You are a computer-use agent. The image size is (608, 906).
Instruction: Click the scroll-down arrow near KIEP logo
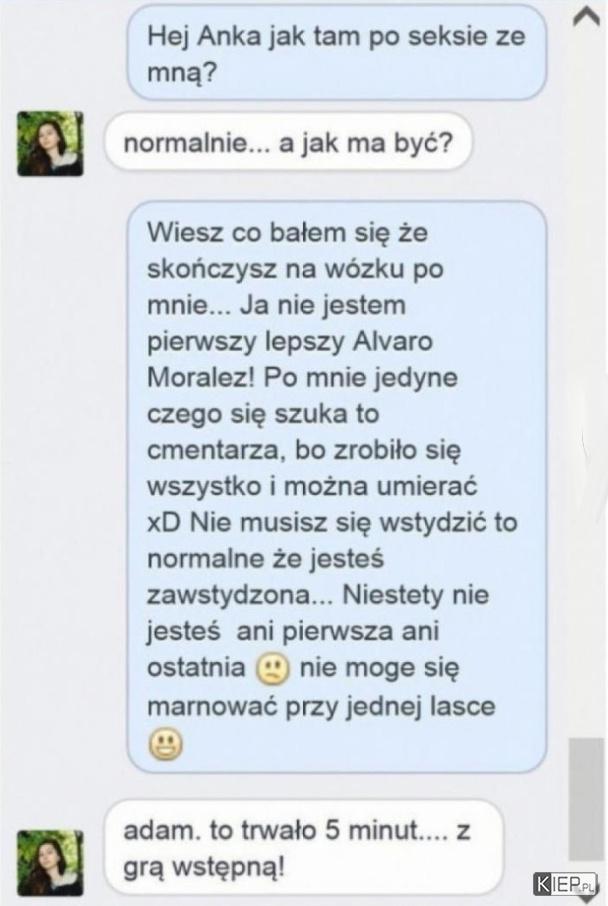[x=586, y=900]
